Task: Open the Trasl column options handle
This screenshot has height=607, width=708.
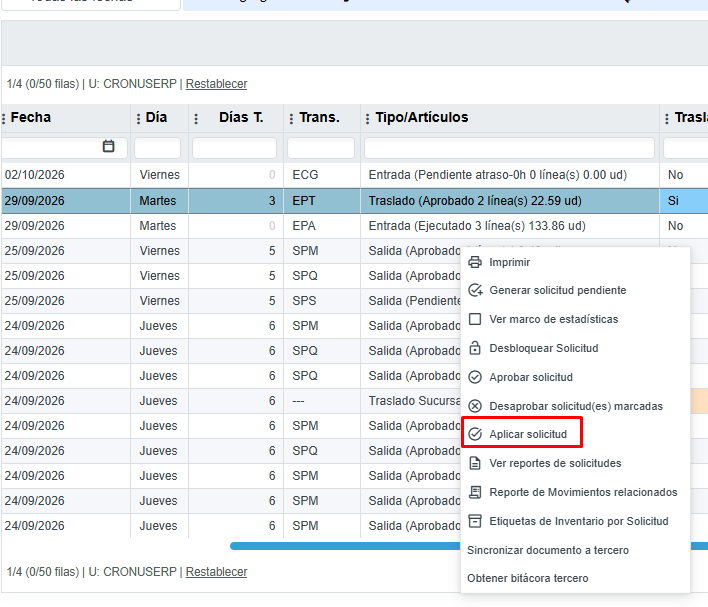Action: tap(666, 118)
